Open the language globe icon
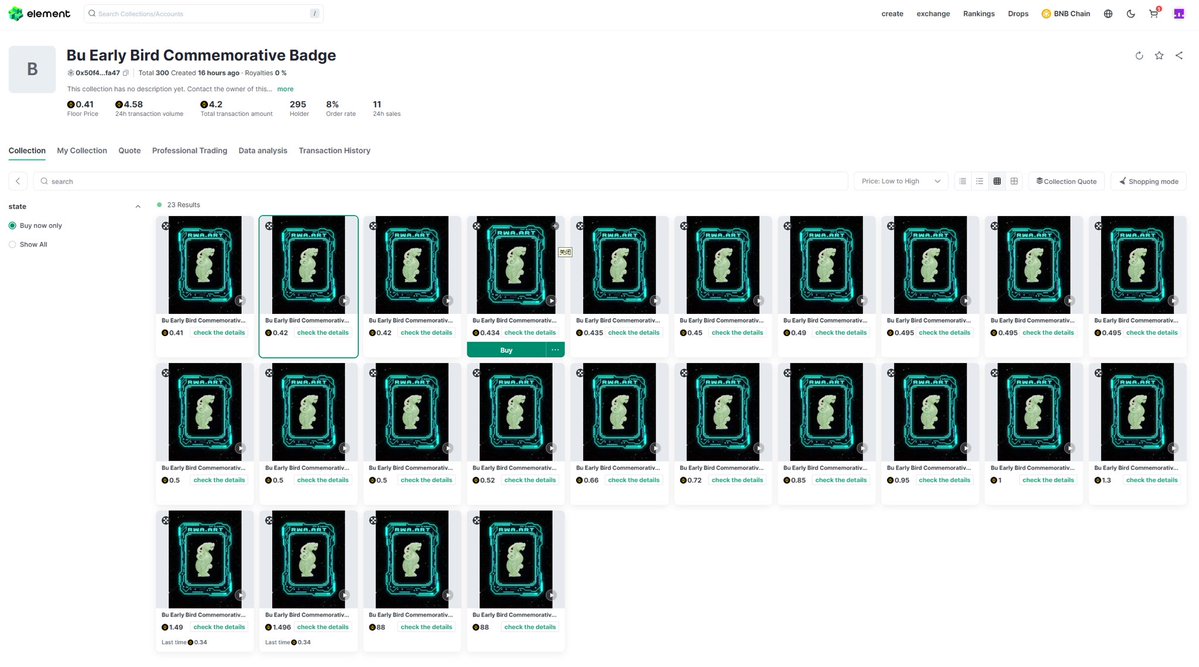This screenshot has height=667, width=1199. 1108,14
